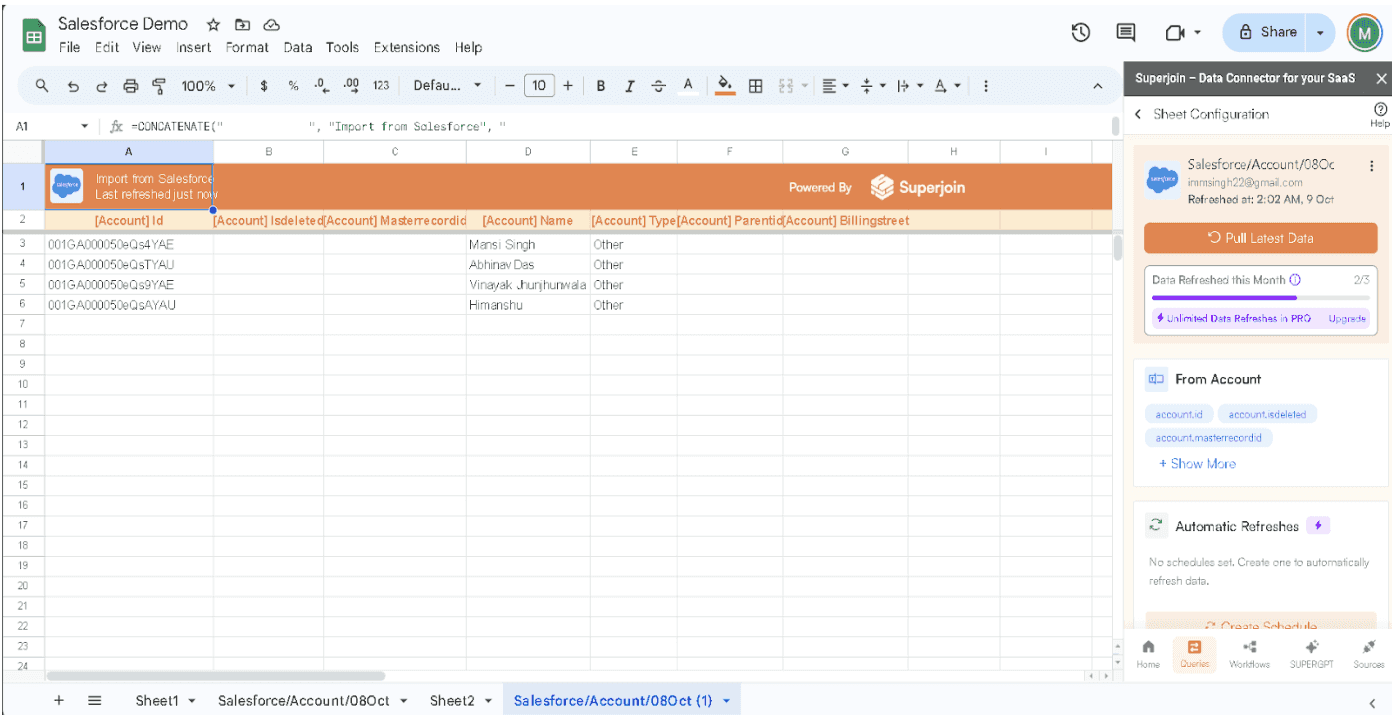The image size is (1392, 726).
Task: Go to Superjoin Sources icon
Action: tap(1369, 653)
